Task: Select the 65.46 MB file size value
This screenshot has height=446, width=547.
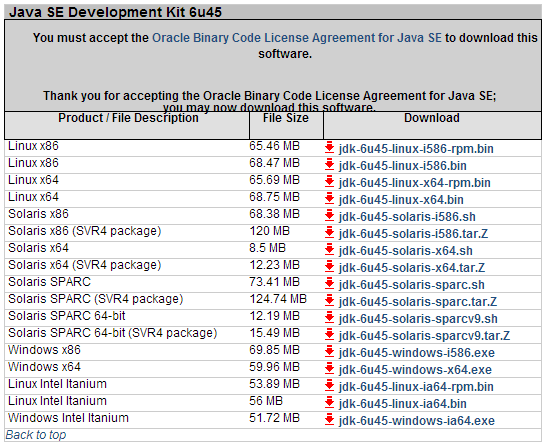Action: 274,146
